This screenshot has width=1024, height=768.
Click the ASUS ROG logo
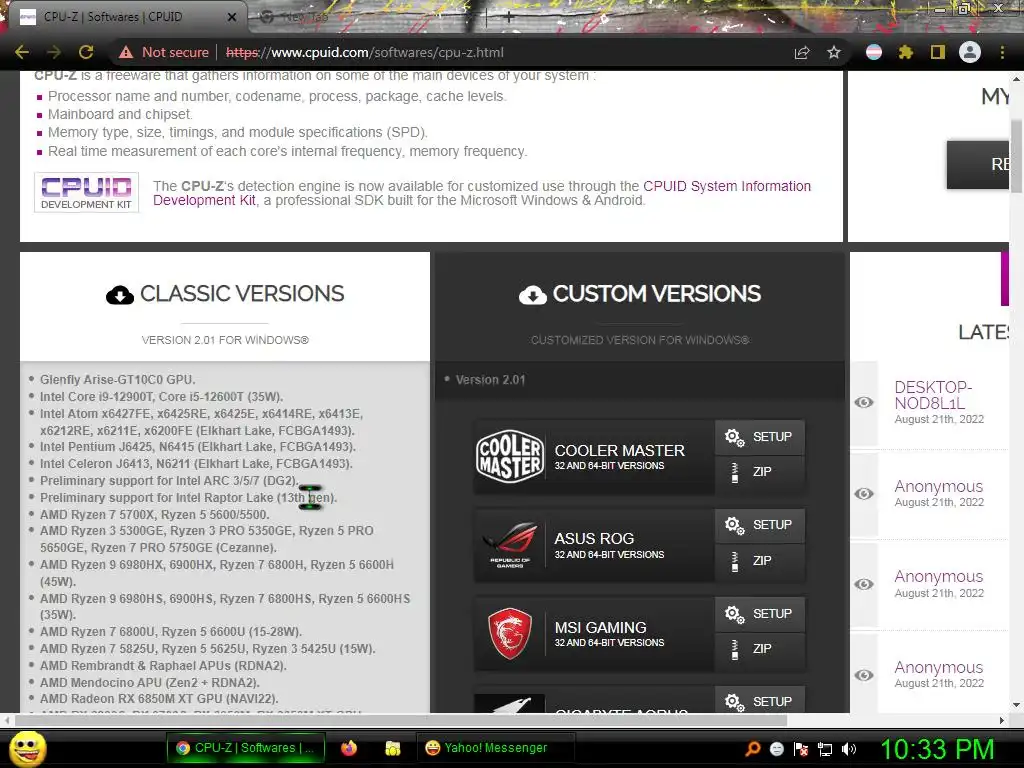point(510,544)
